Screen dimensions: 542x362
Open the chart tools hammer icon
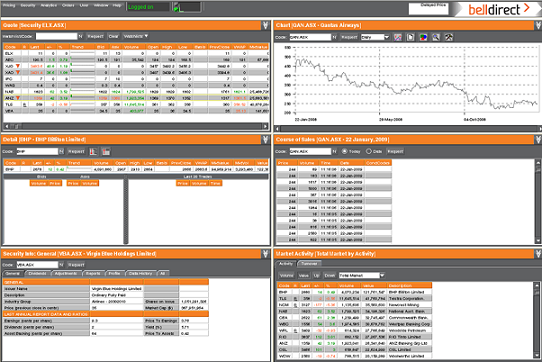point(449,37)
